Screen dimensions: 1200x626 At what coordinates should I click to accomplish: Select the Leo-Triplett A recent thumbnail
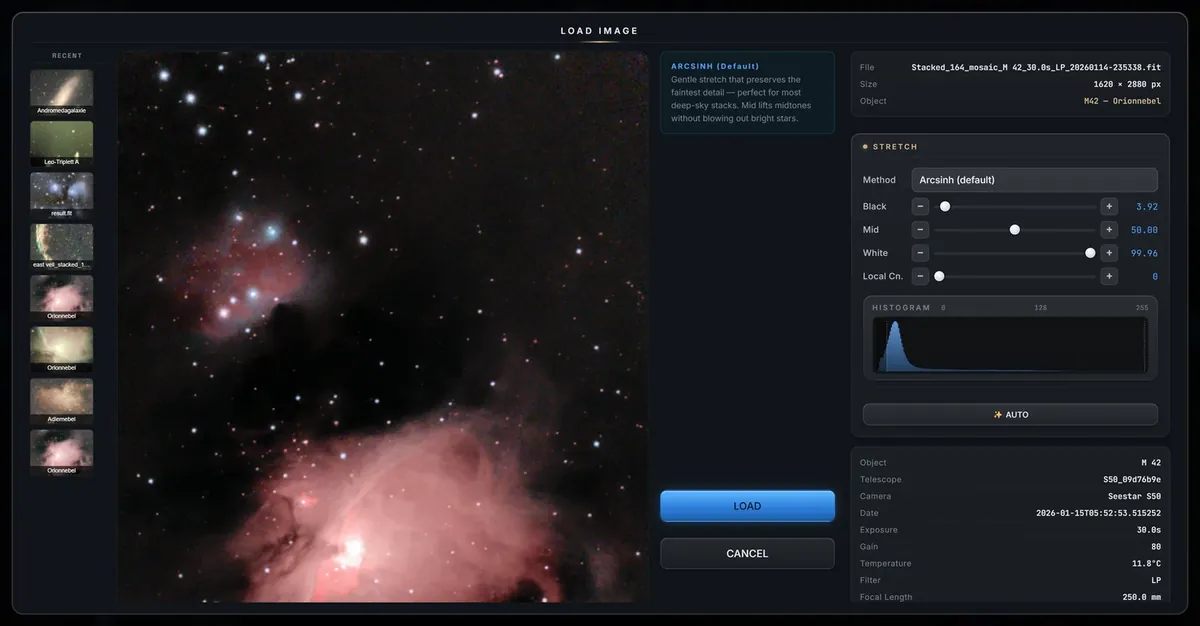click(62, 144)
